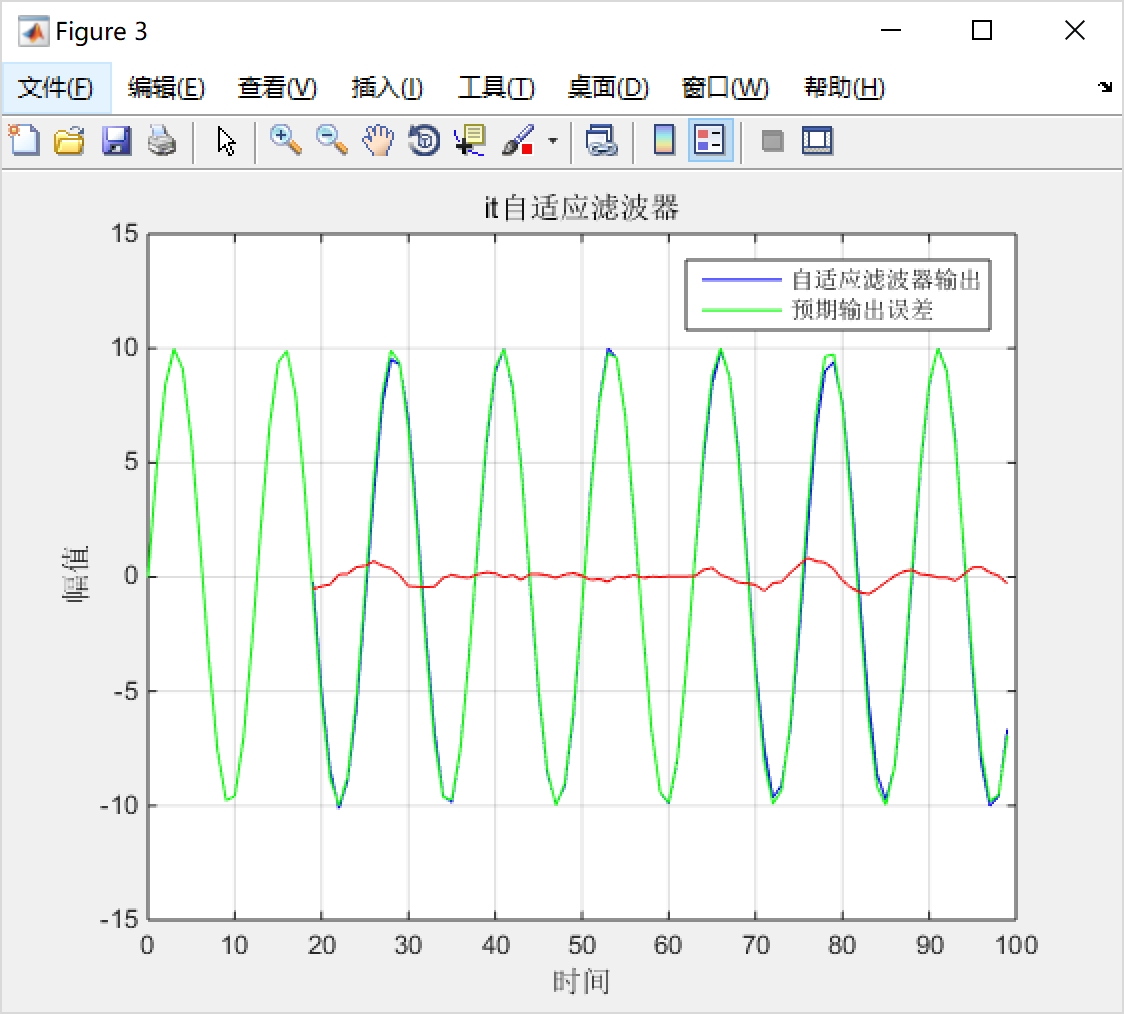Click the plot title 自适应滤波器
The image size is (1124, 1014).
click(581, 208)
